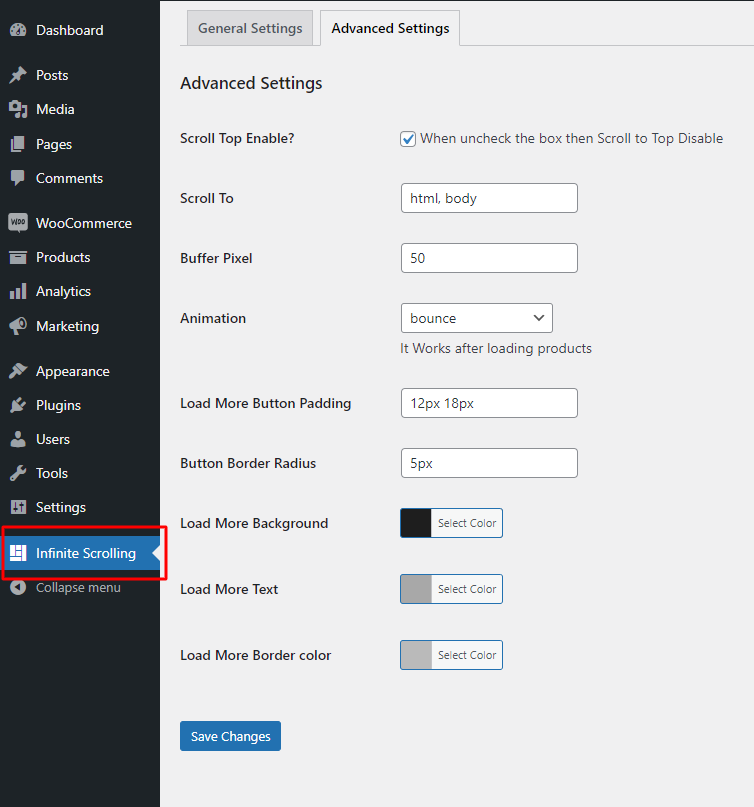Click the Button Border Radius field
This screenshot has width=754, height=807.
point(489,463)
